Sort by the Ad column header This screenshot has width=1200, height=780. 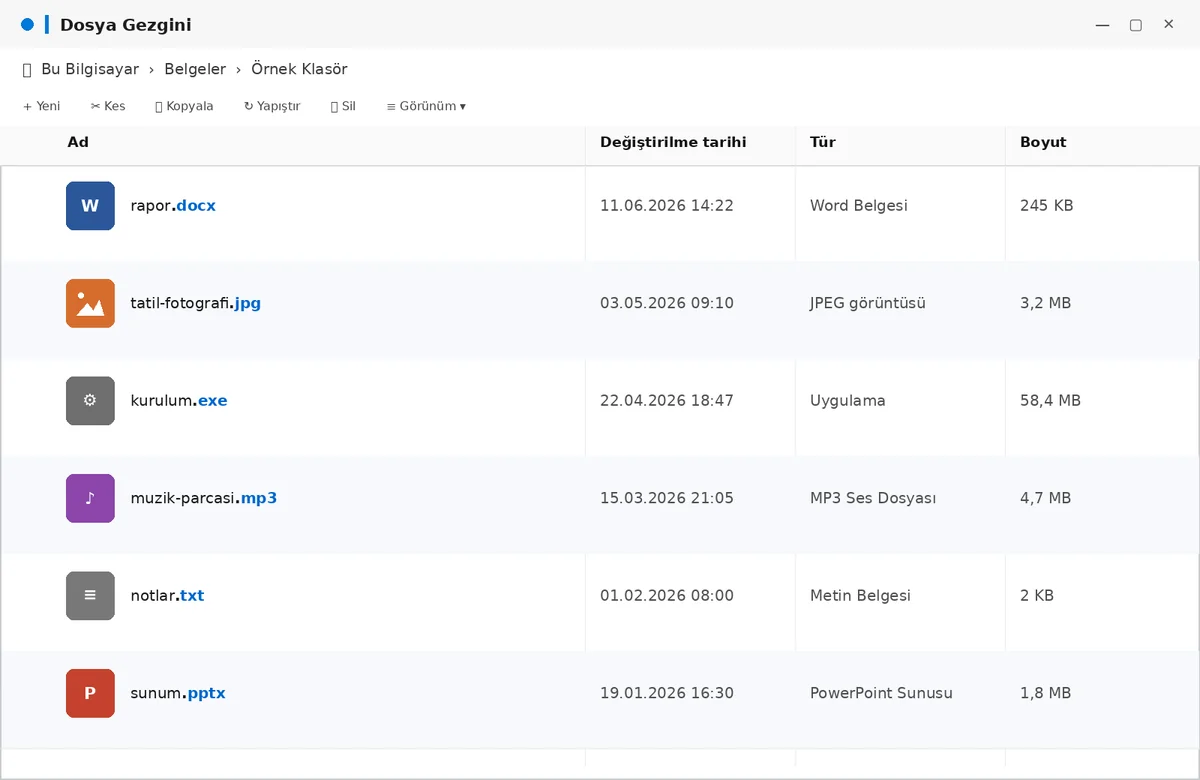tap(78, 142)
